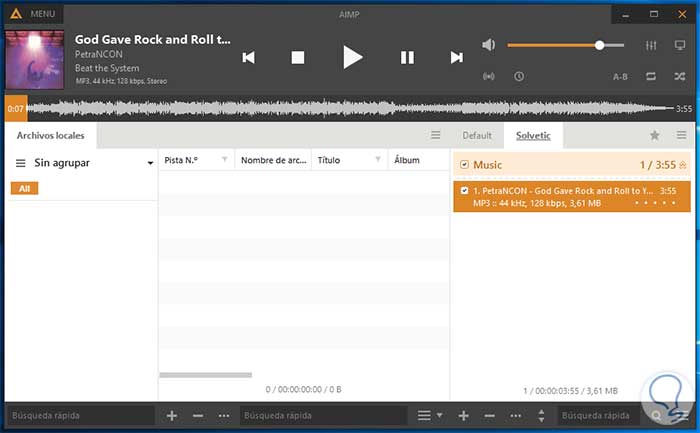Open the internet radio capture icon

(x=488, y=76)
